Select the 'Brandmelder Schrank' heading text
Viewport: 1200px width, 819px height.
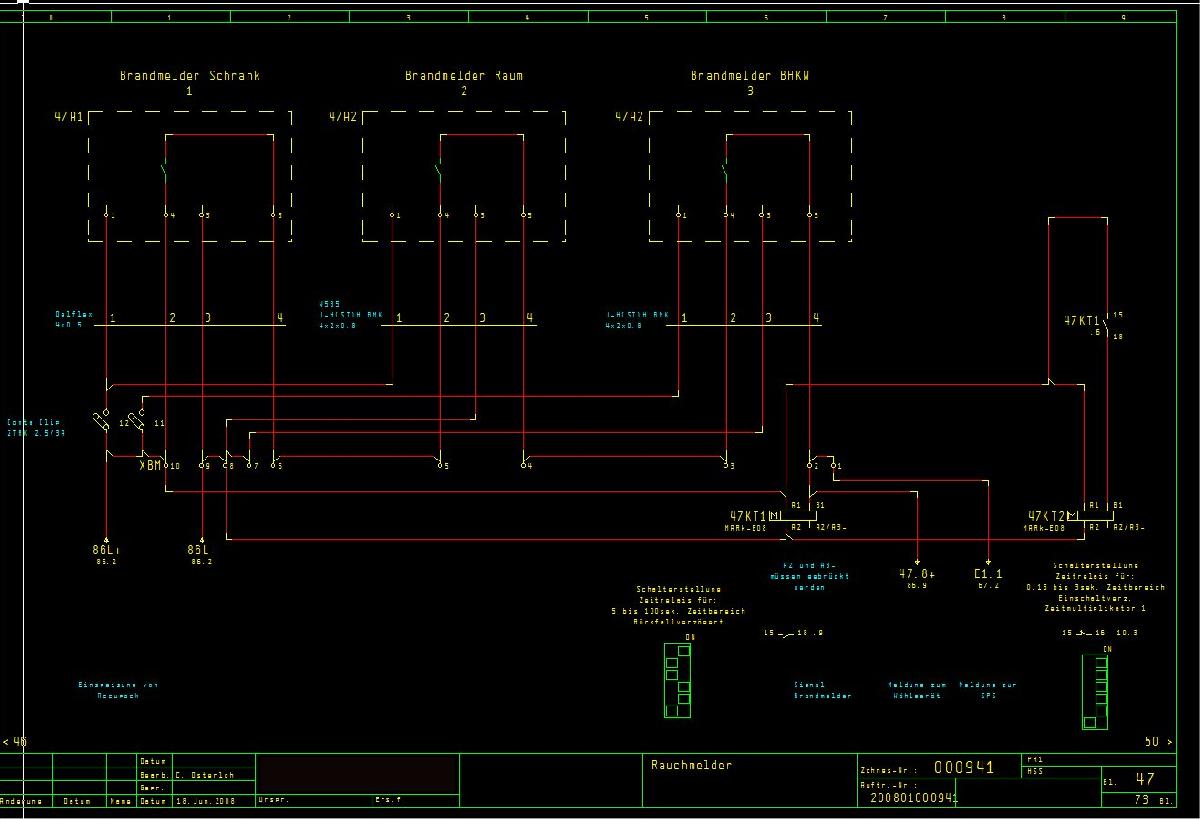[189, 76]
